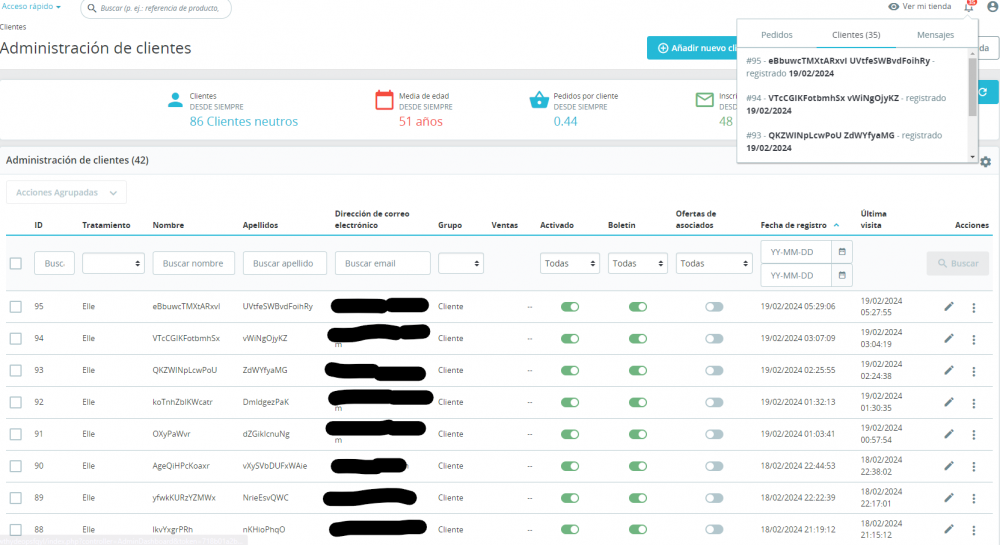Click the Clientes person icon
This screenshot has width=1000, height=545.
(175, 100)
